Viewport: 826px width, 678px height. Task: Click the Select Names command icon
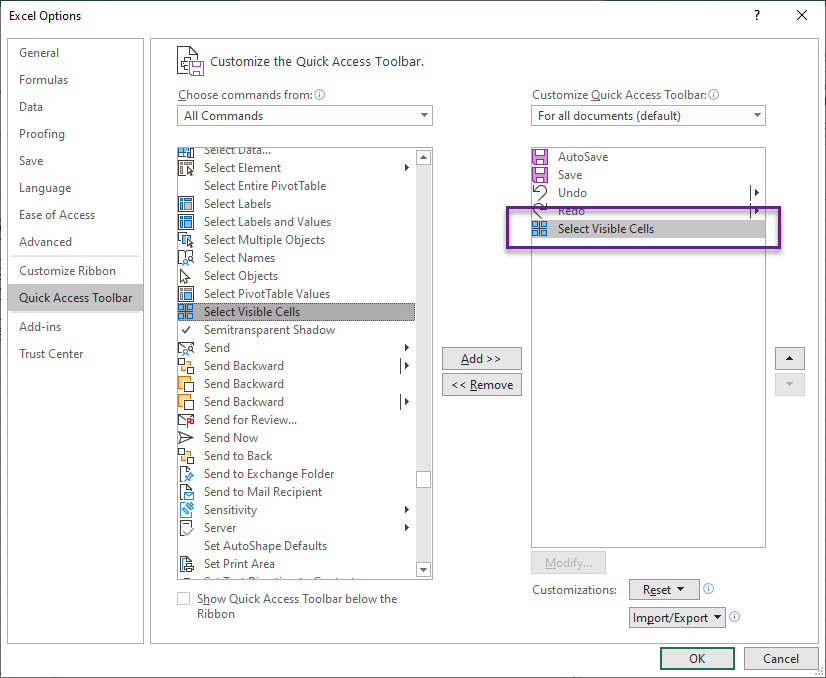[186, 258]
